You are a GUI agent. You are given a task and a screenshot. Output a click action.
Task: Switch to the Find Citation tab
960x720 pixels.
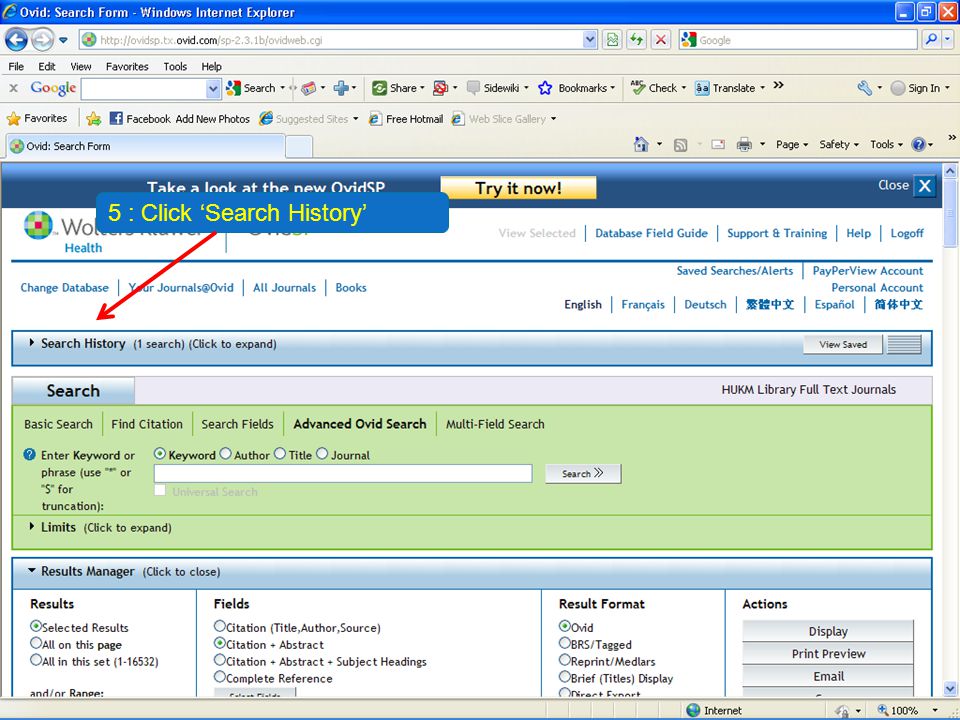[x=147, y=424]
